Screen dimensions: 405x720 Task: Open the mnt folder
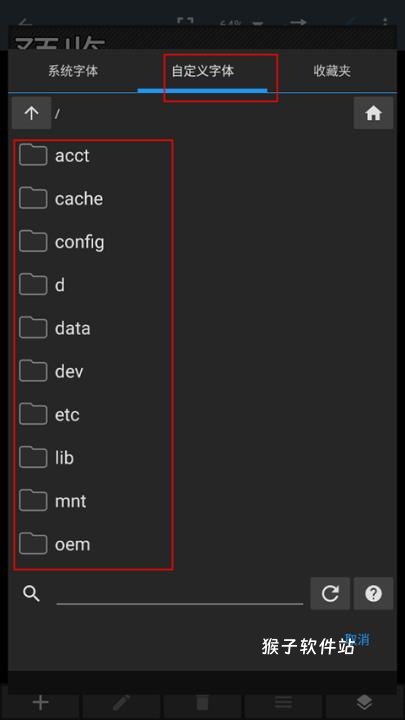click(93, 501)
